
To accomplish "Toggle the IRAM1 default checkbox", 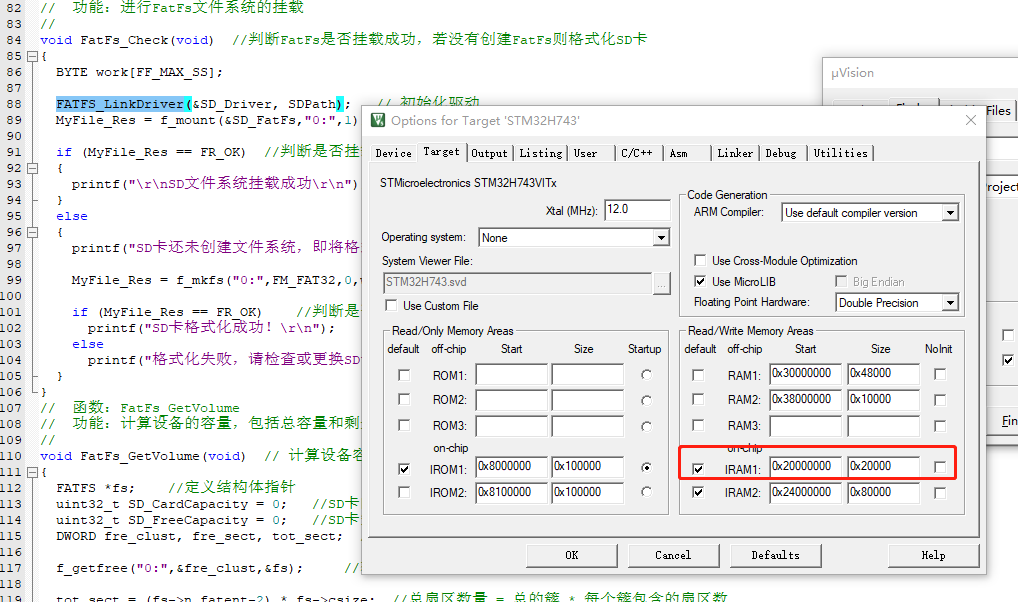I will click(x=698, y=468).
